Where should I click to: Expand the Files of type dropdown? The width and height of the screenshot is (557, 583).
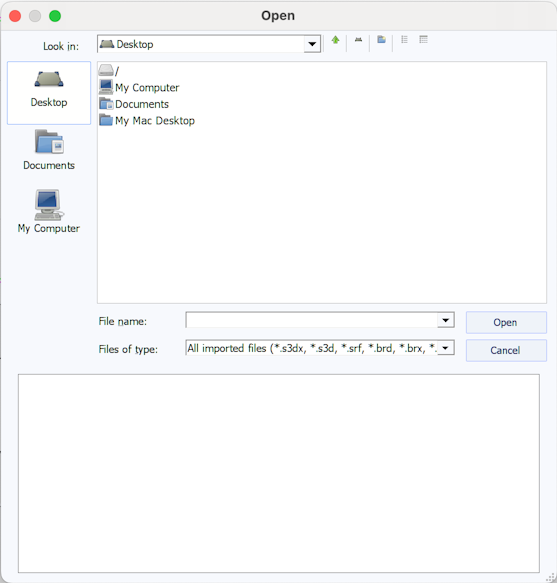(445, 348)
